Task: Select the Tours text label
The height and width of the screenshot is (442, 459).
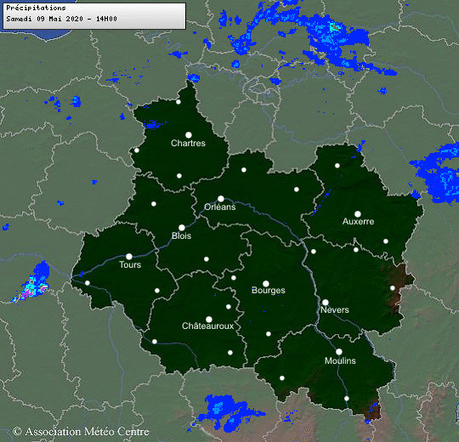Action: pyautogui.click(x=130, y=265)
